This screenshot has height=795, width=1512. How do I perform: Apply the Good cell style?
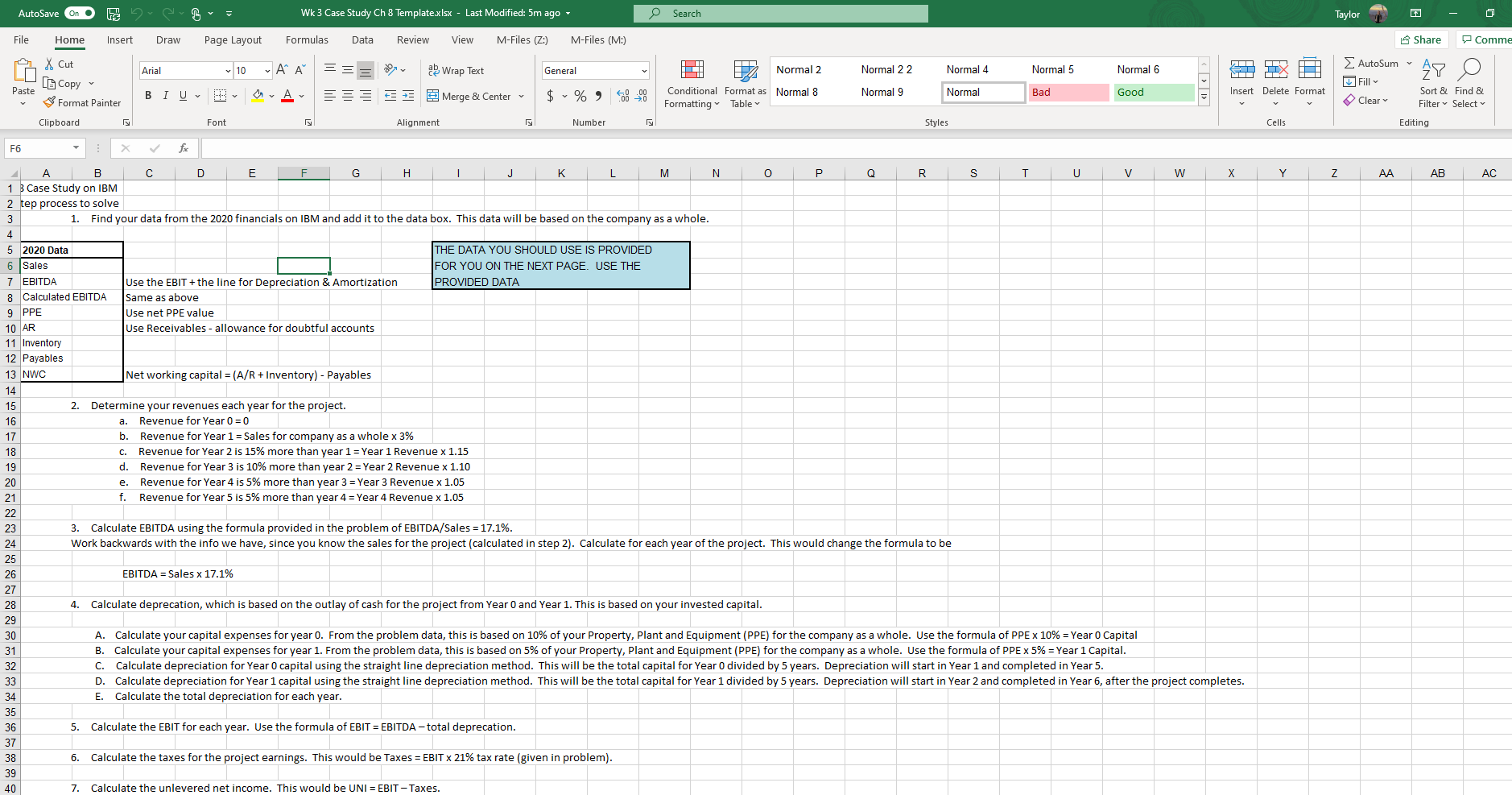(1153, 92)
